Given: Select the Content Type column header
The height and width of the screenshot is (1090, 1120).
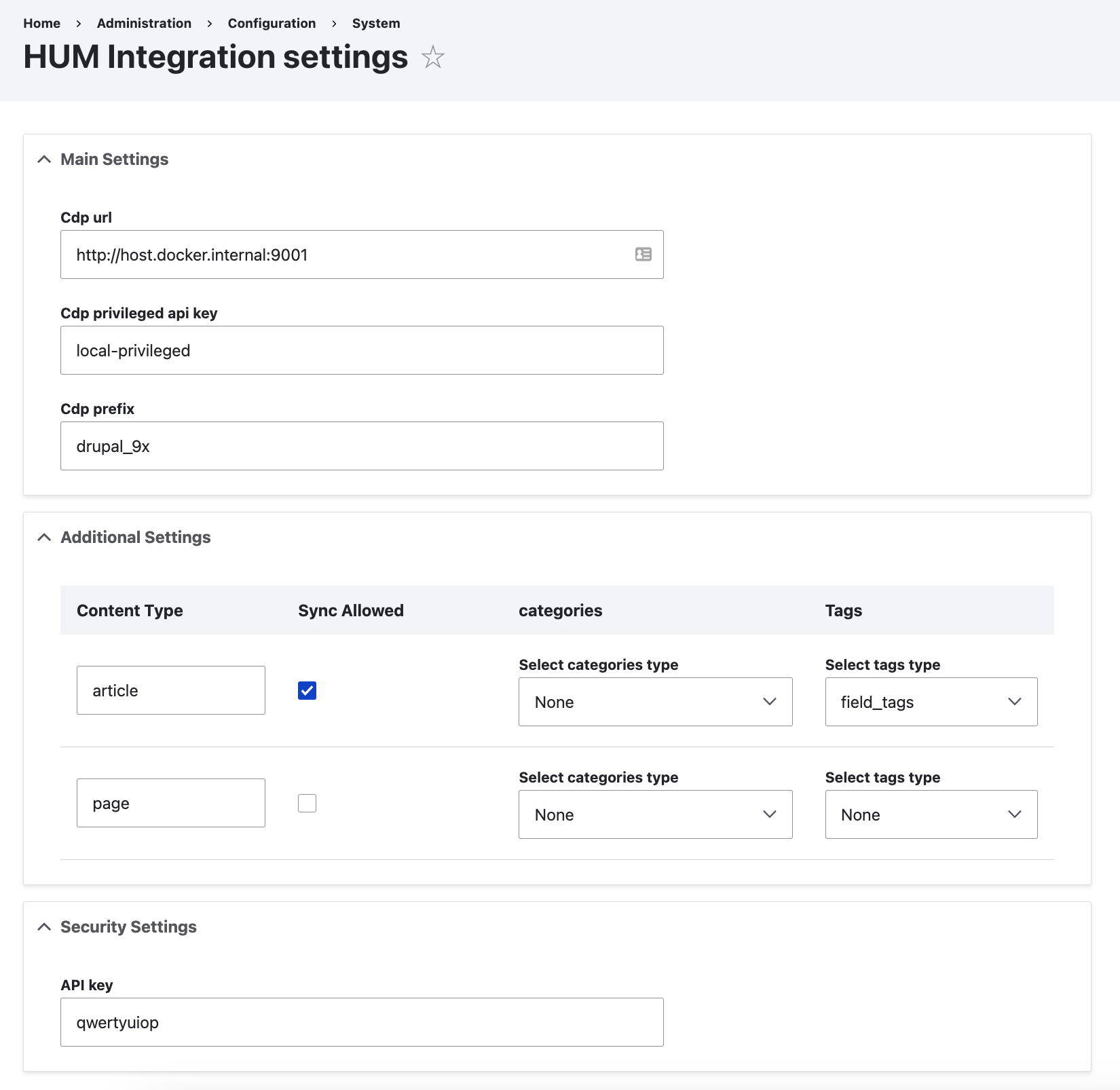Looking at the screenshot, I should click(130, 611).
